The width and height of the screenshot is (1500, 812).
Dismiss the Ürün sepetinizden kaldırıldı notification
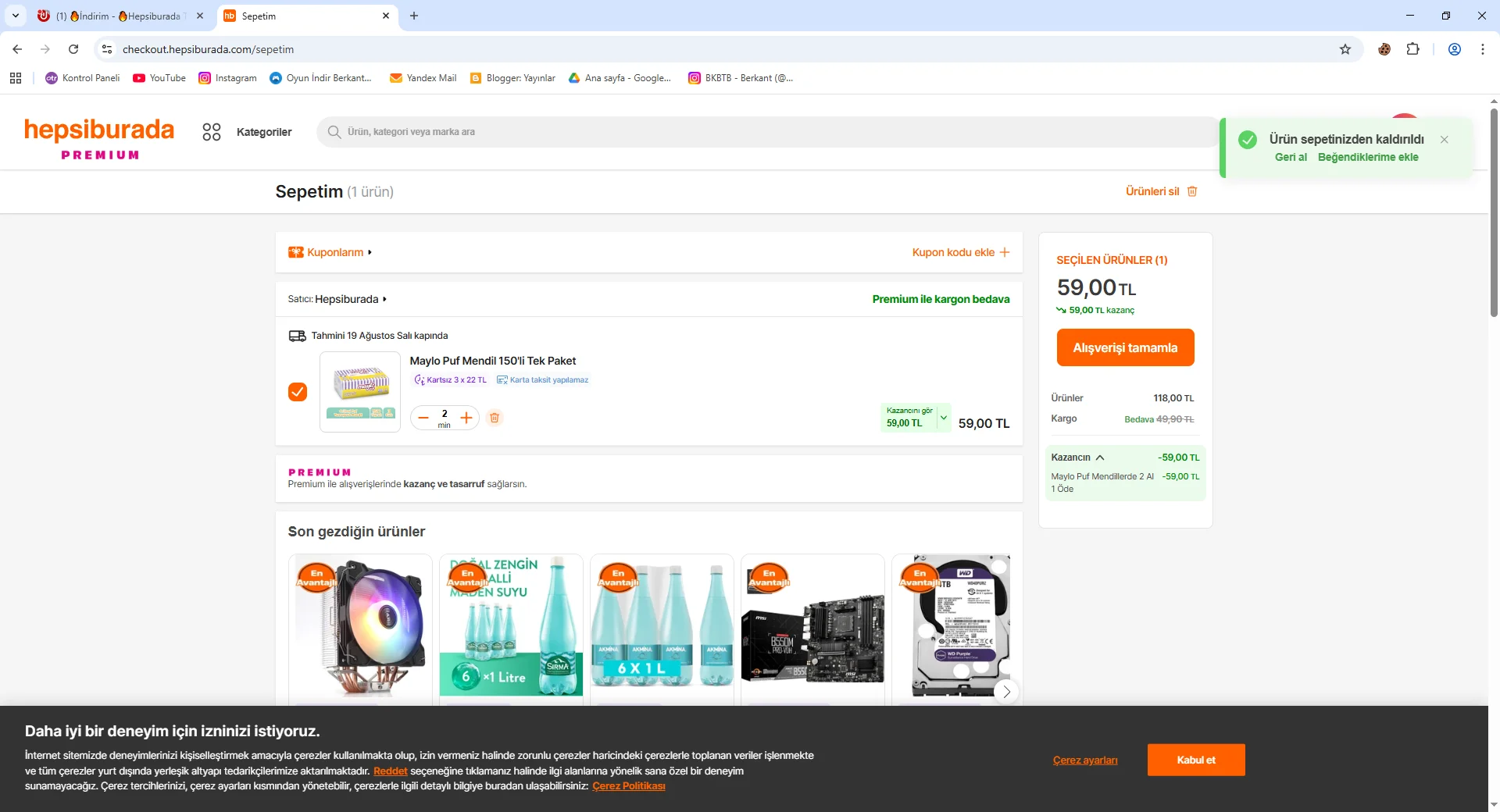coord(1445,140)
